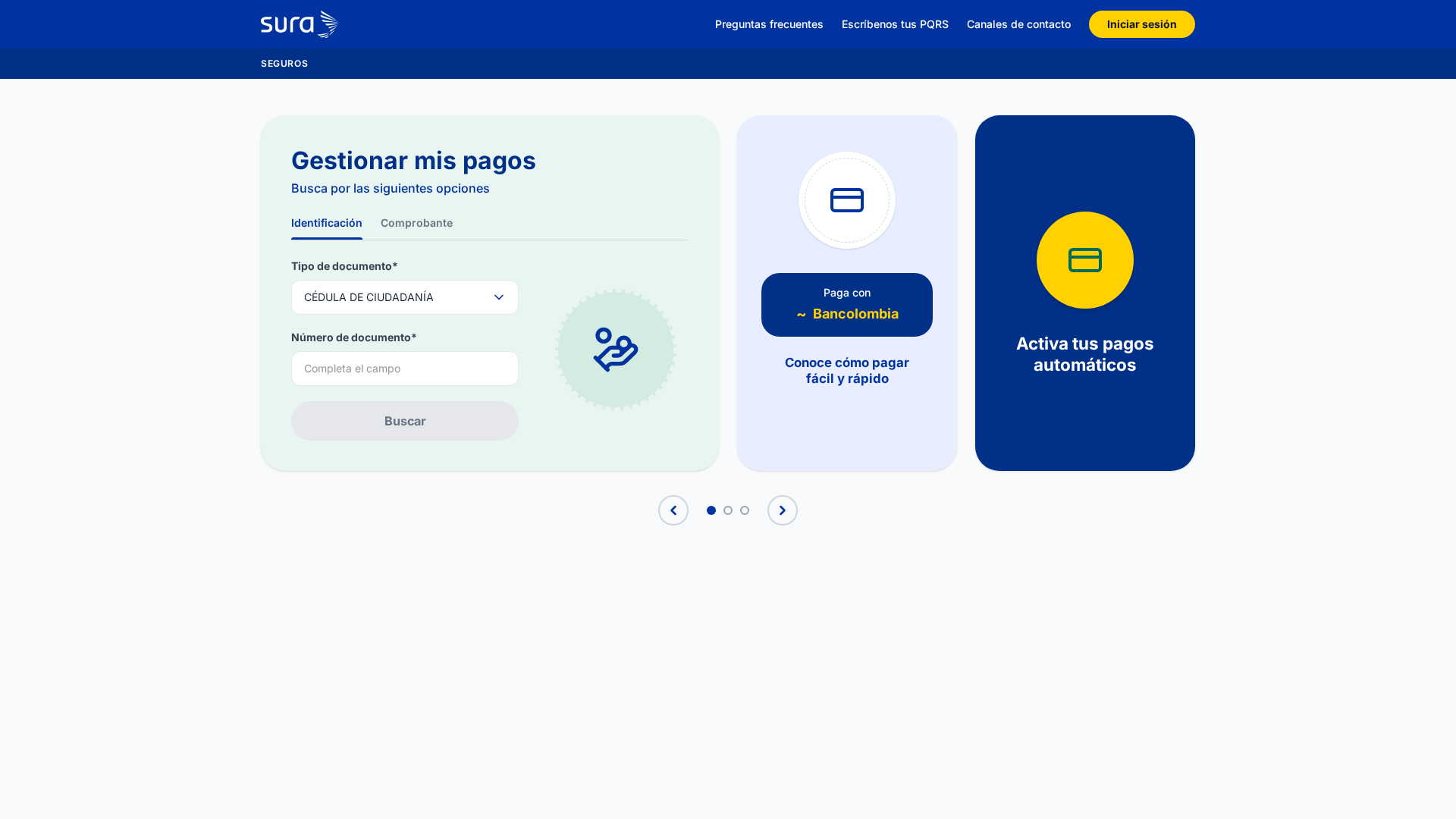Click Gestionar mis pagos heading
This screenshot has width=1456, height=819.
tap(413, 161)
